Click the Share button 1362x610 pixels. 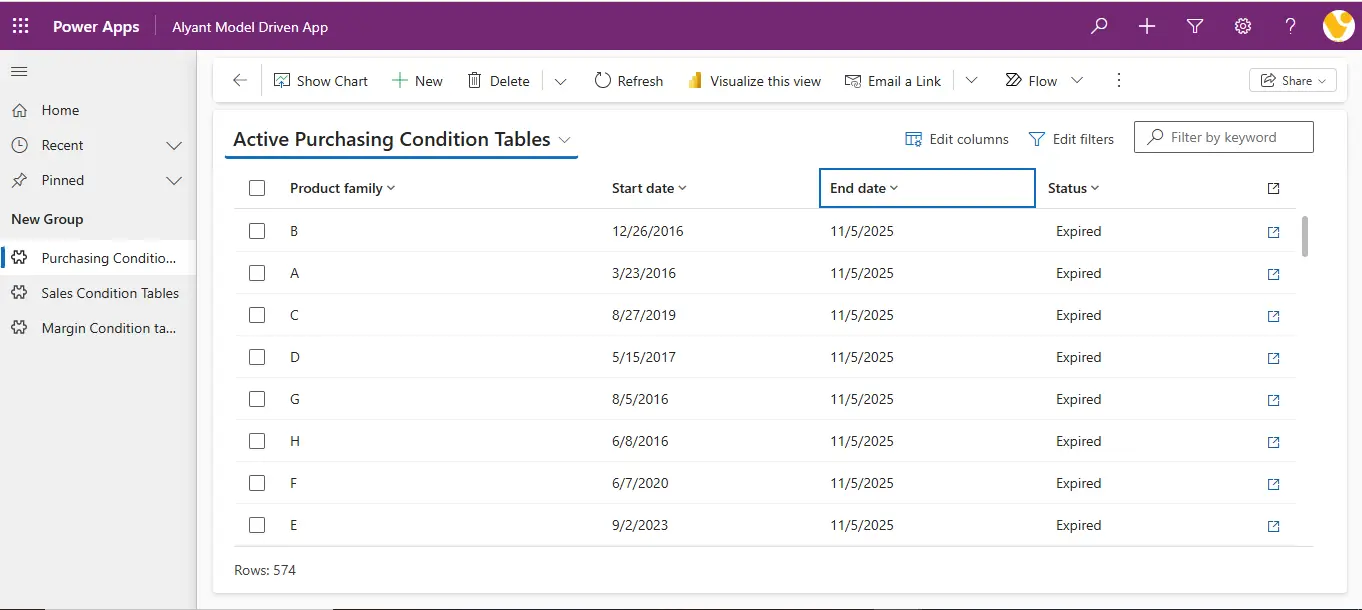pos(1292,81)
